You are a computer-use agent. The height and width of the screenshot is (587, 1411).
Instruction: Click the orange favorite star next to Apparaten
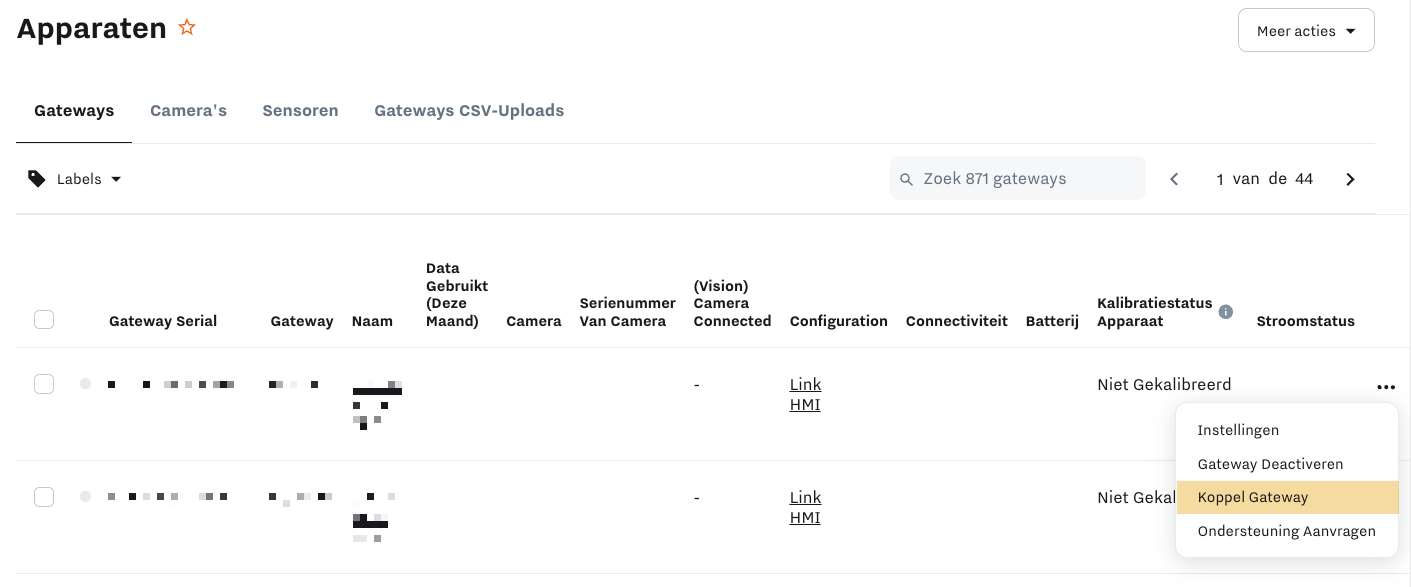point(187,28)
